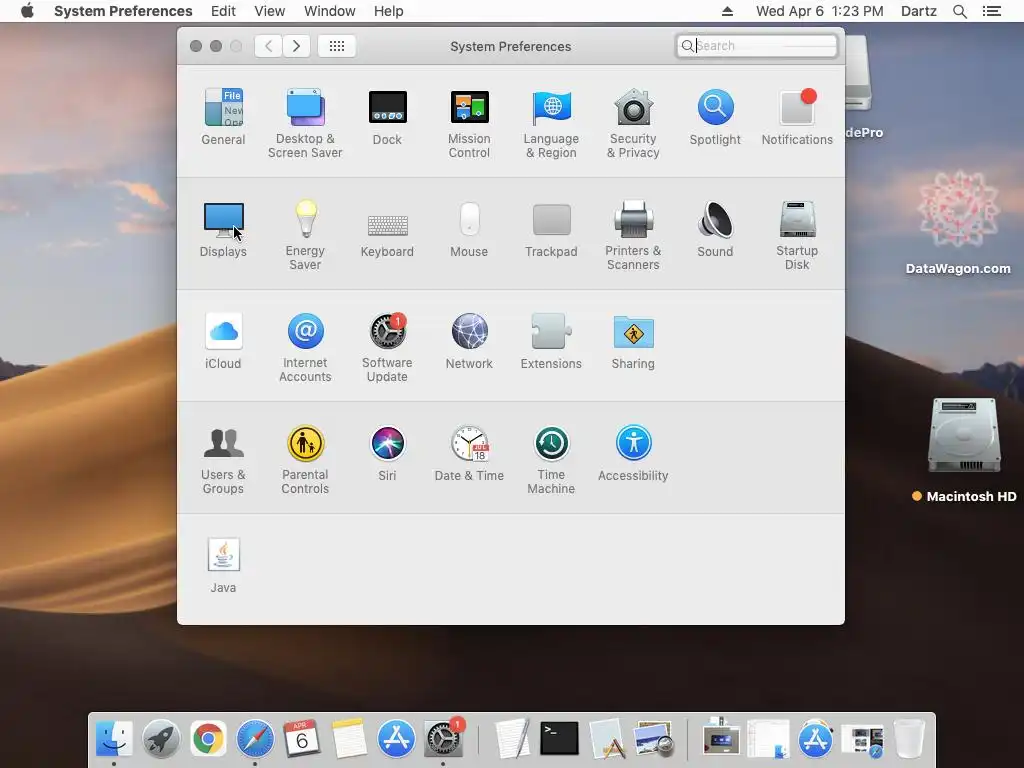Click the date and time in menu bar
The height and width of the screenshot is (768, 1024).
click(820, 11)
